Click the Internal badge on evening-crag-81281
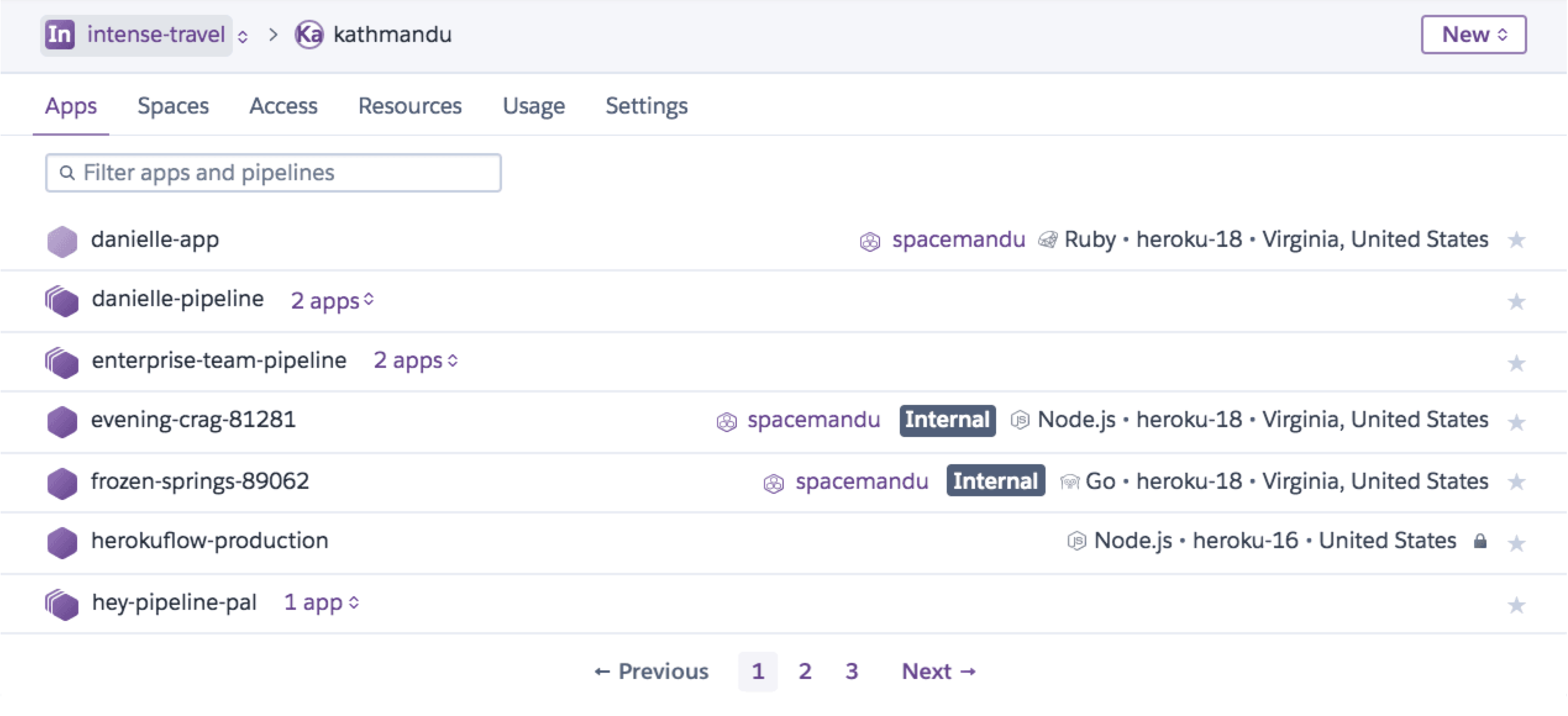Screen dimensions: 1568x716 point(947,420)
